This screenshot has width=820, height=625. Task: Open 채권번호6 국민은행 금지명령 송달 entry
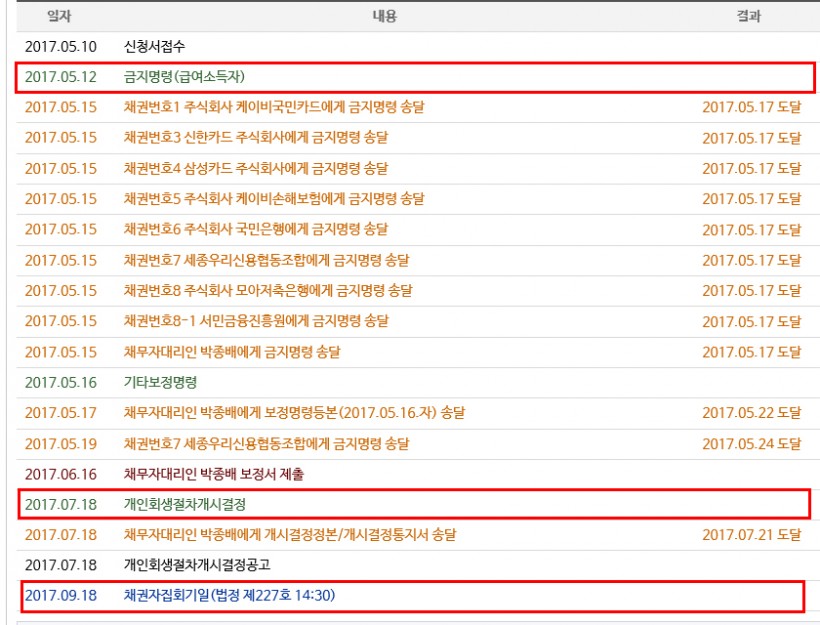click(256, 229)
